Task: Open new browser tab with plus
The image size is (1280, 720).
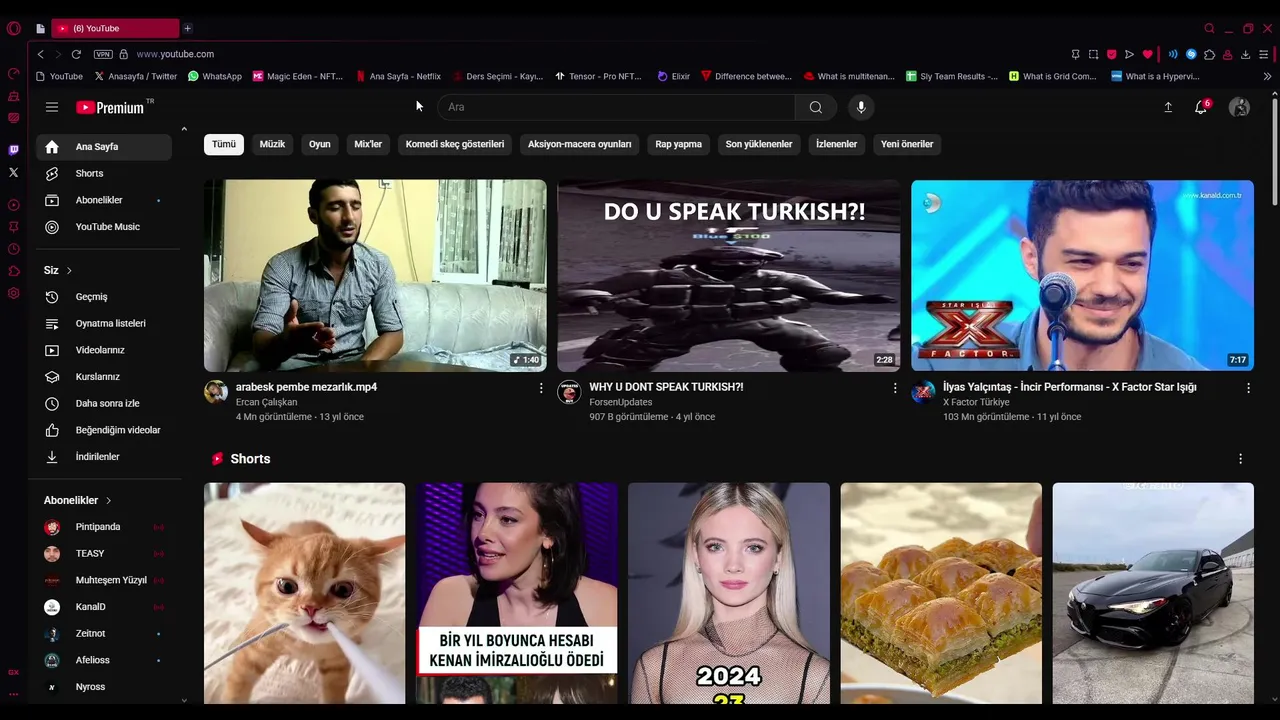Action: [187, 28]
